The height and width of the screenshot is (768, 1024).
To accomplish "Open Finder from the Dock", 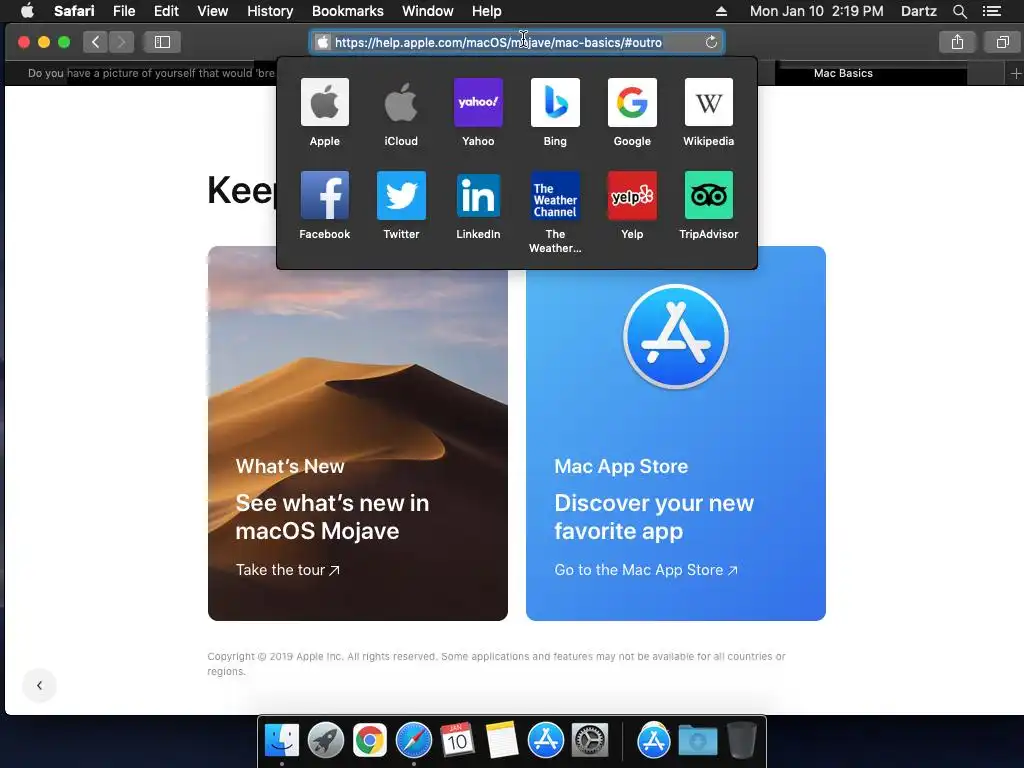I will tap(282, 741).
